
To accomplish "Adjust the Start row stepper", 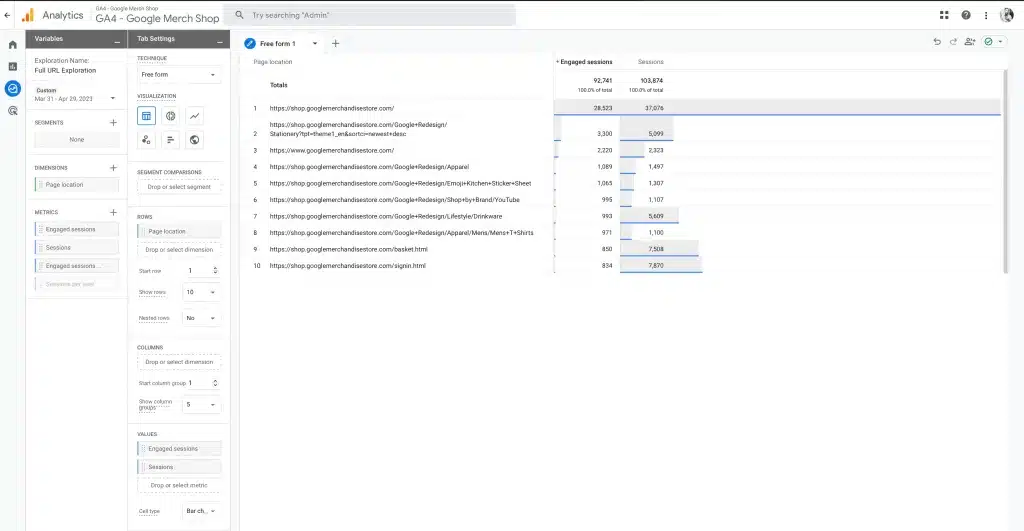I will [215, 270].
